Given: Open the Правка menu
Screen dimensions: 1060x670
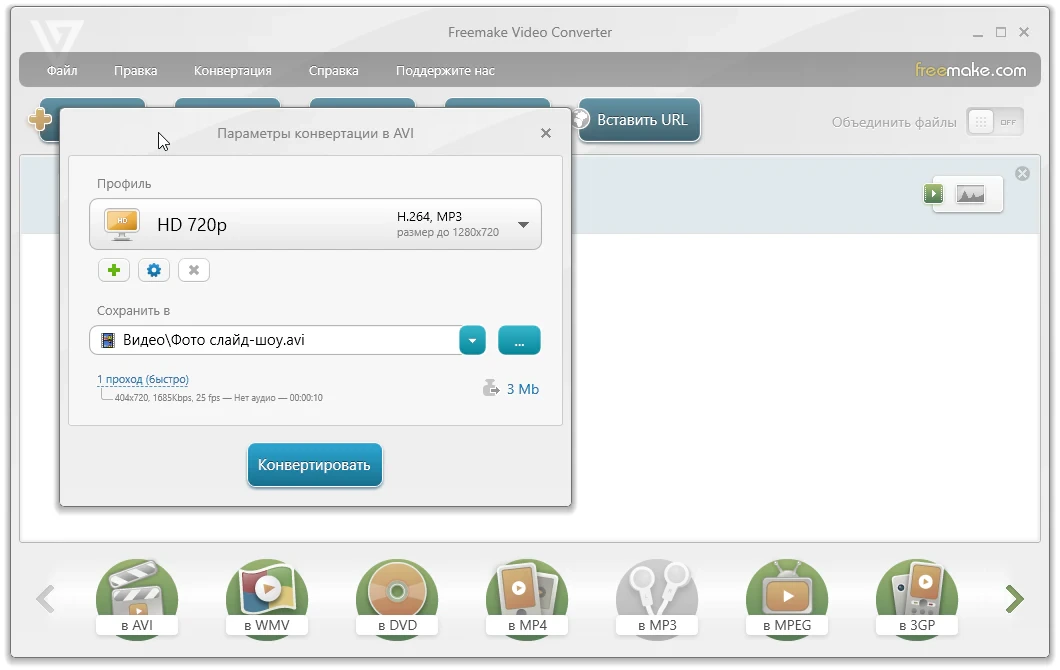Looking at the screenshot, I should pyautogui.click(x=135, y=70).
